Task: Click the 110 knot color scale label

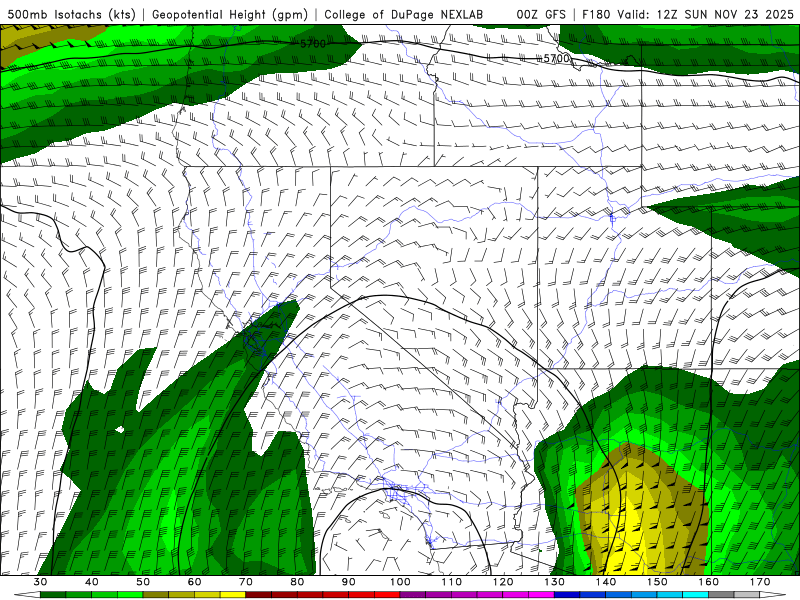Action: (452, 582)
